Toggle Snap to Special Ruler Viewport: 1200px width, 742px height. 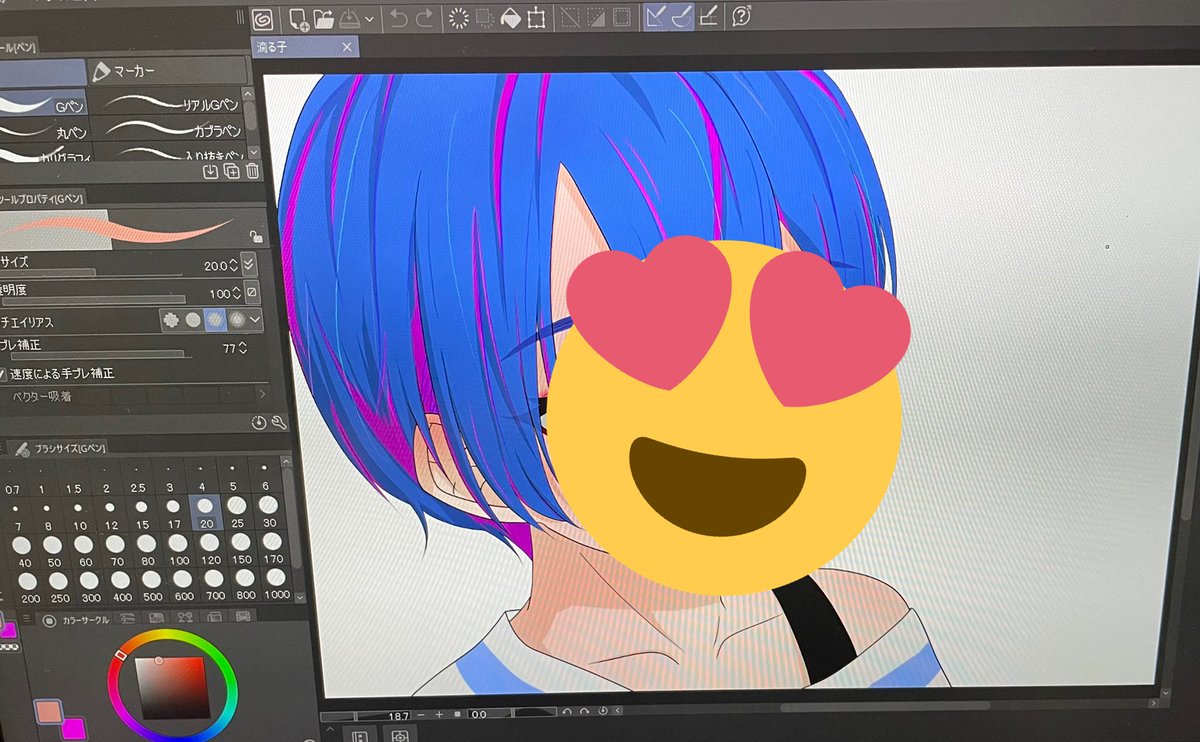coord(682,16)
